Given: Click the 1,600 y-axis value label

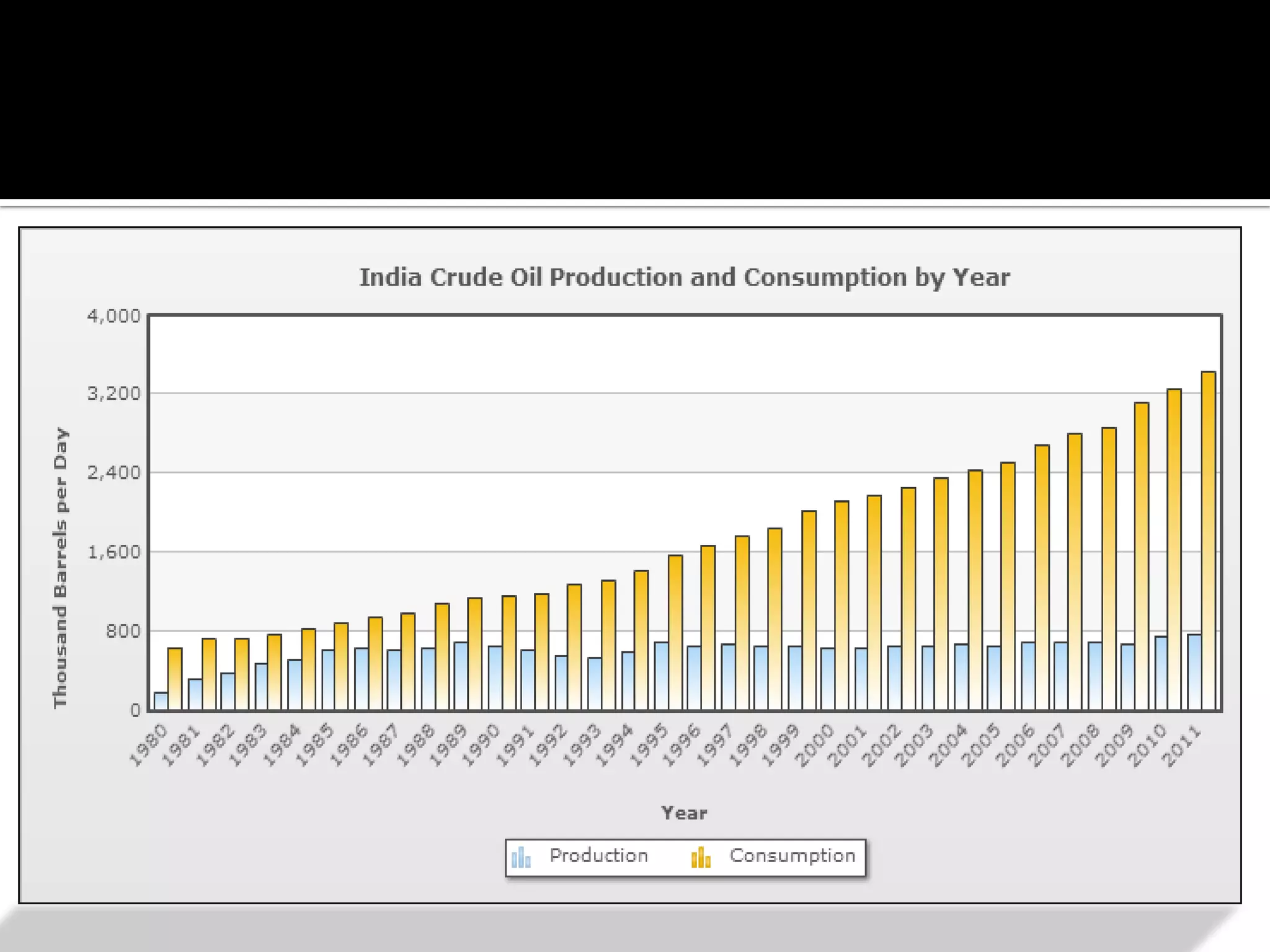Looking at the screenshot, I should [x=114, y=552].
